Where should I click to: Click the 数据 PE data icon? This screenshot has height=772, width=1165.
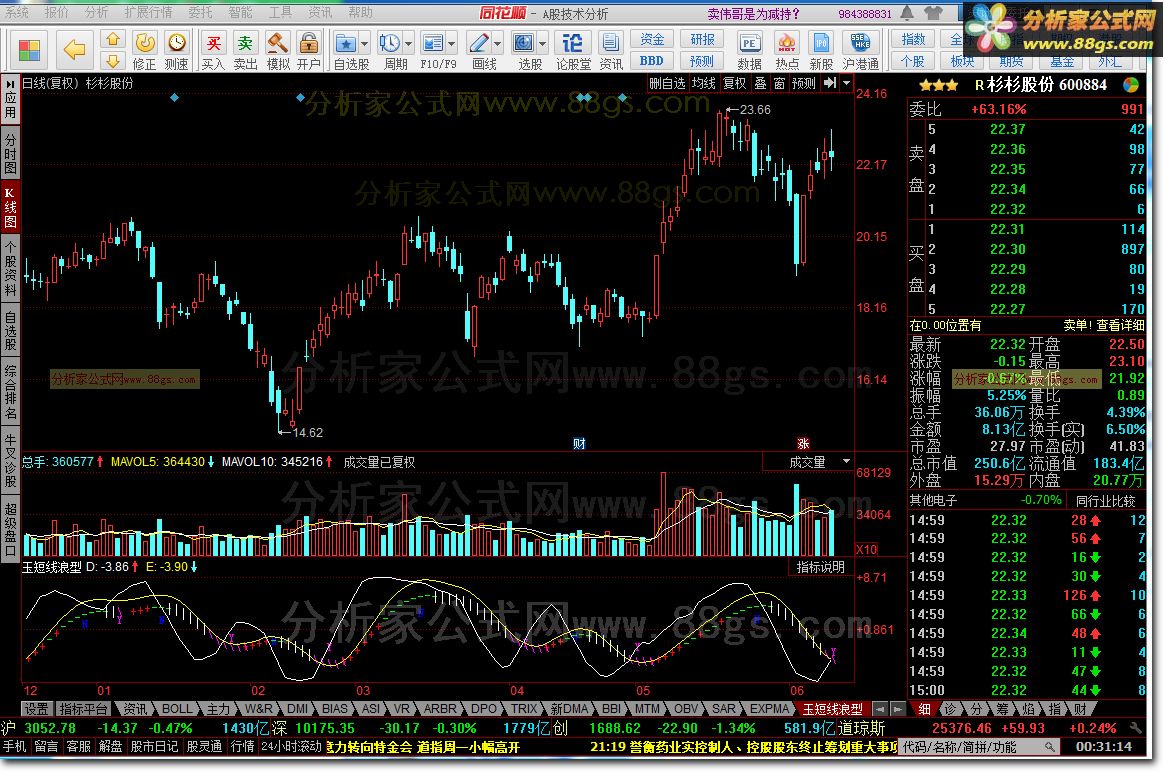point(750,51)
